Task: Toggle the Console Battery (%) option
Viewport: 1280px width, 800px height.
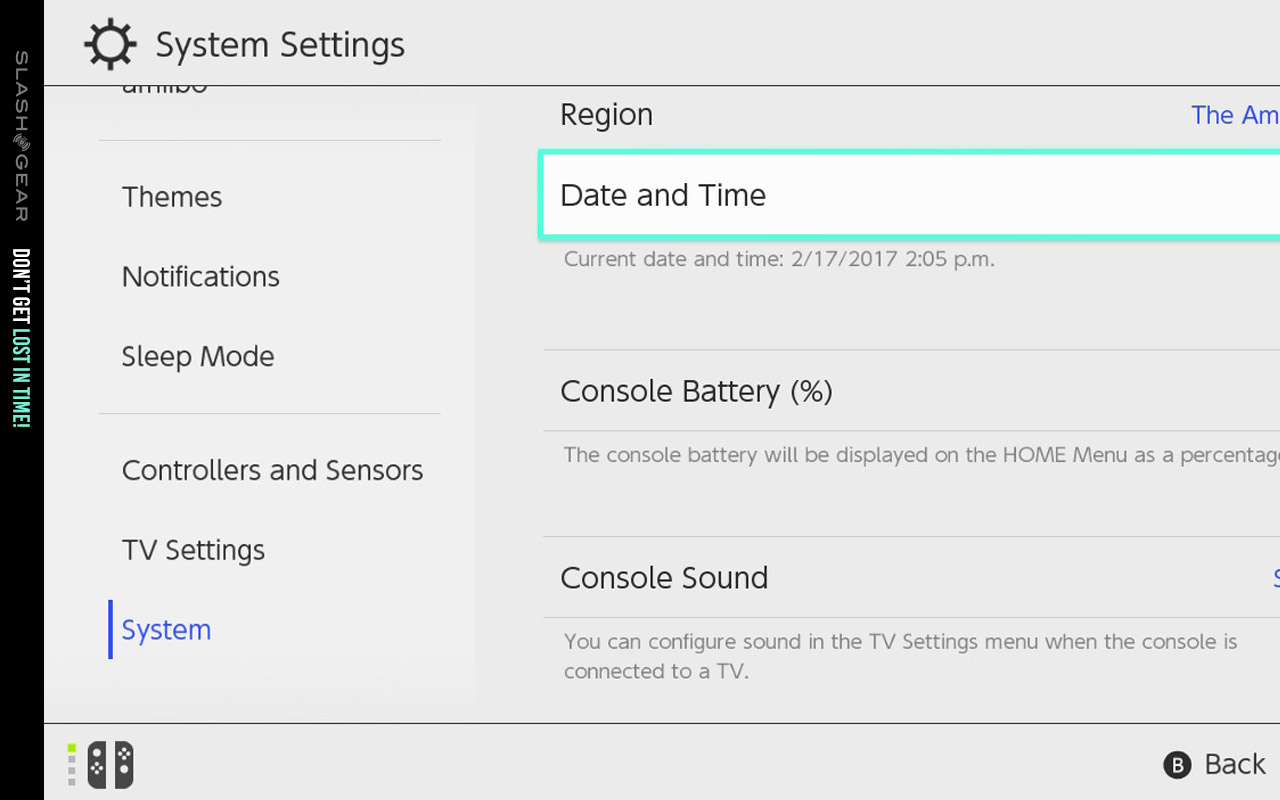Action: (911, 391)
